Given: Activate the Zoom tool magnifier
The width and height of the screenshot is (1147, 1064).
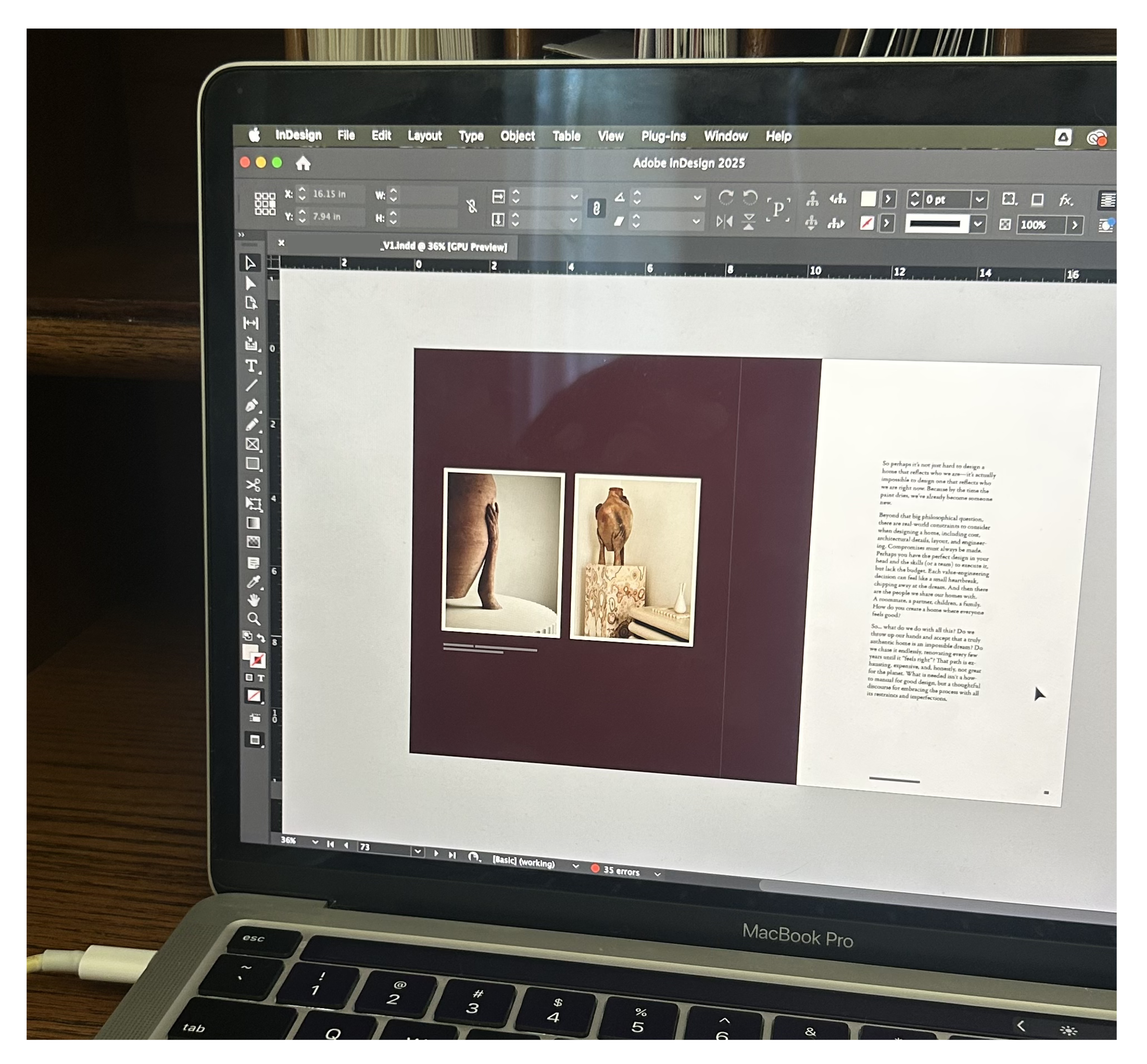Looking at the screenshot, I should [253, 619].
